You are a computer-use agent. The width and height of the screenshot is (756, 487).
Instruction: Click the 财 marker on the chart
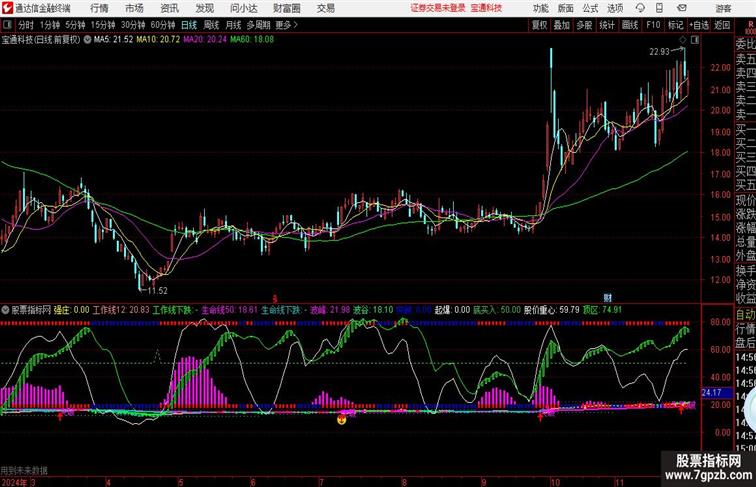coord(608,298)
